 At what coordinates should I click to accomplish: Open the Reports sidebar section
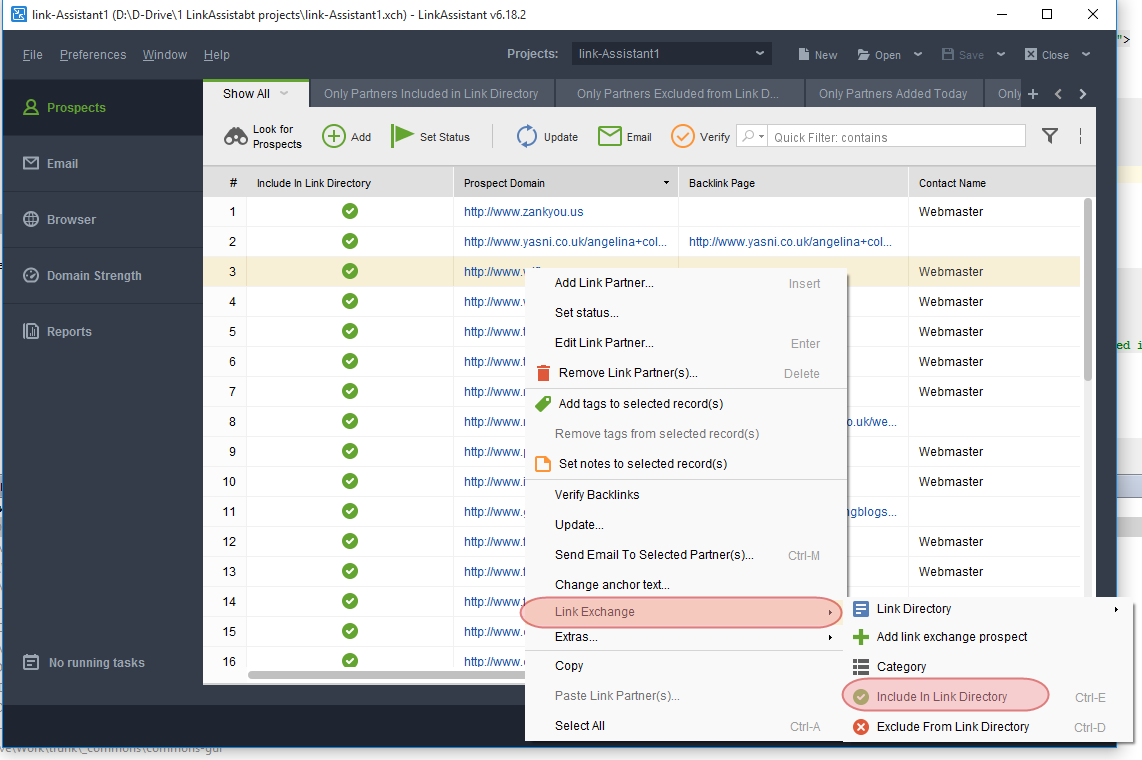click(103, 332)
